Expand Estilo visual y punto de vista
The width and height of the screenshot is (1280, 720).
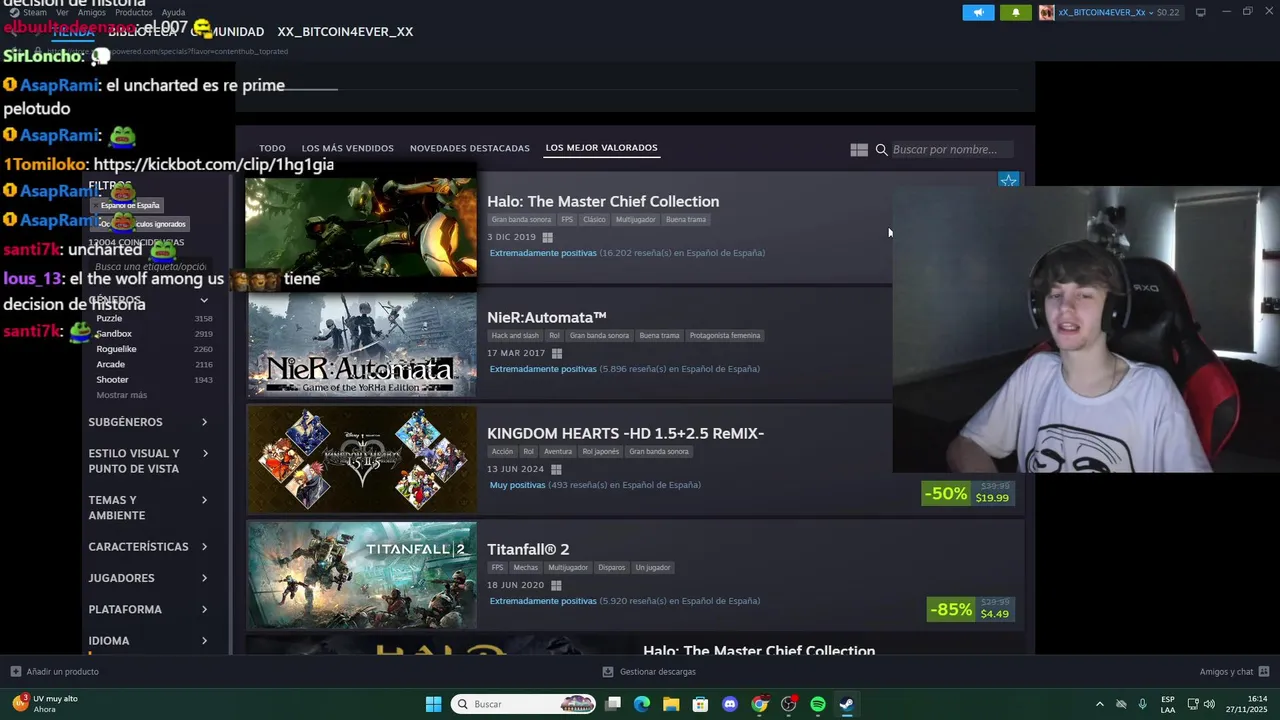[x=148, y=461]
